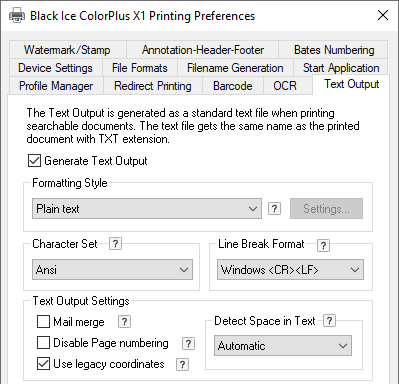This screenshot has height=384, width=399.
Task: Select the Device Settings tab
Action: click(55, 68)
